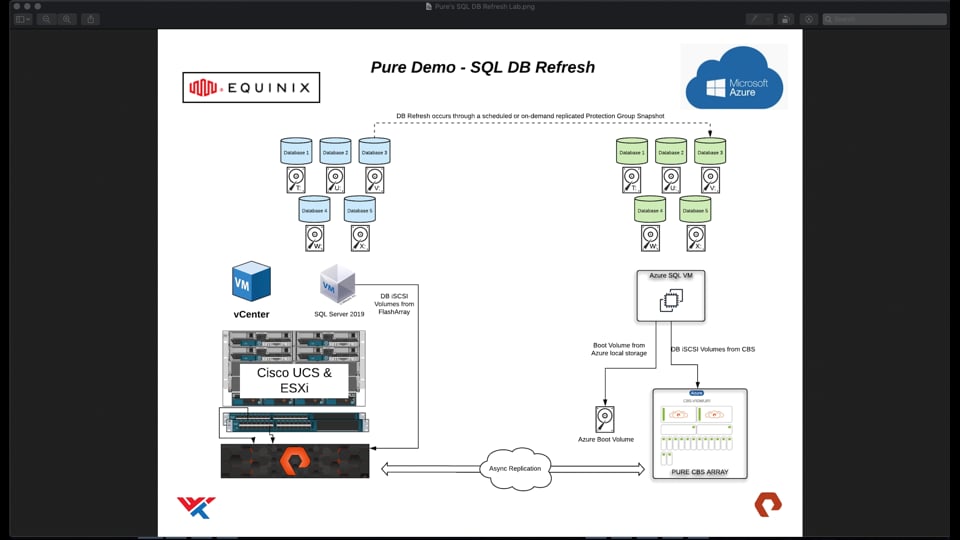Click the 'vCenter' text label
The height and width of the screenshot is (540, 960).
pos(251,314)
